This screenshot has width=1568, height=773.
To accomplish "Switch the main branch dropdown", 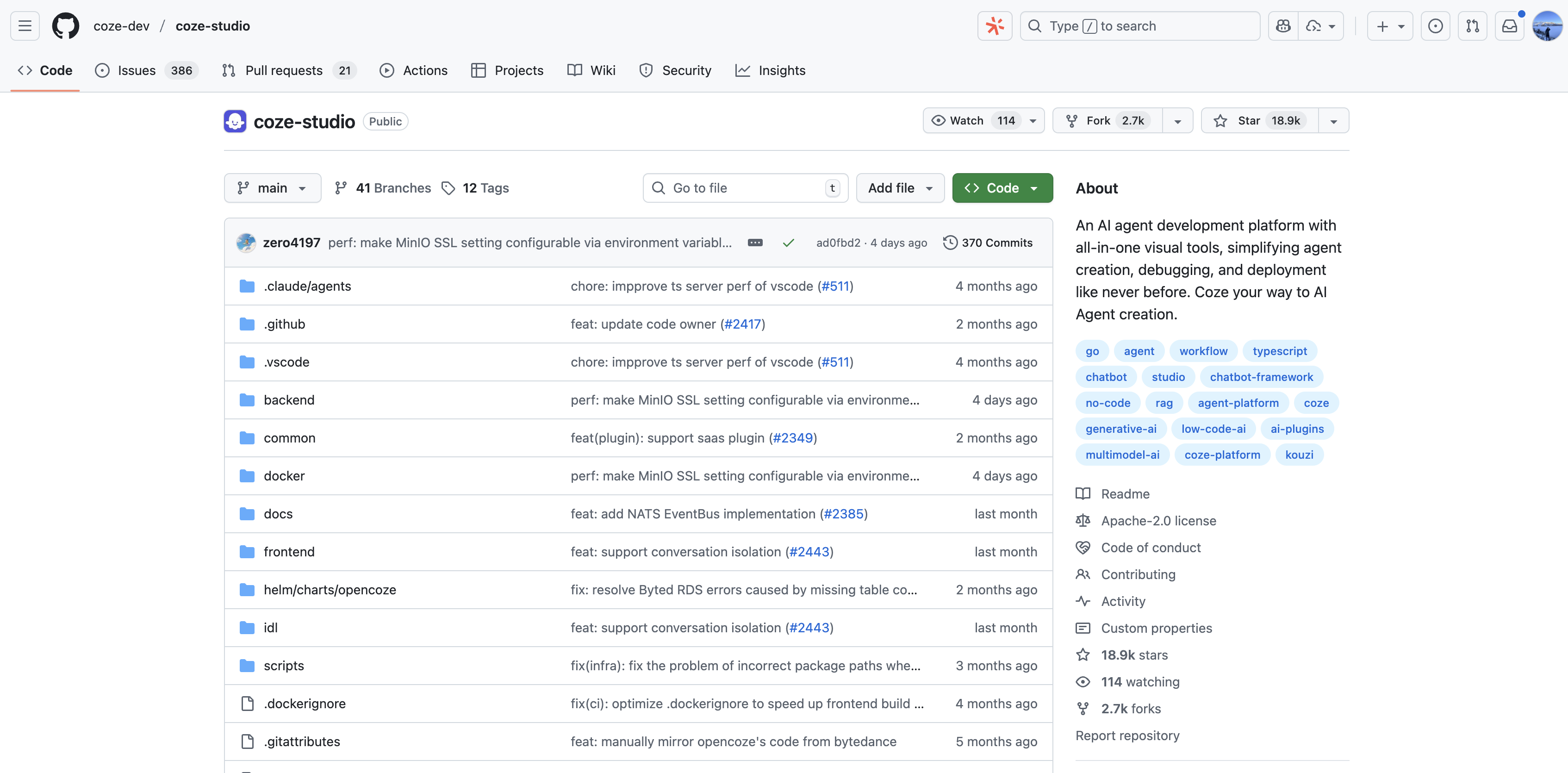I will point(272,188).
